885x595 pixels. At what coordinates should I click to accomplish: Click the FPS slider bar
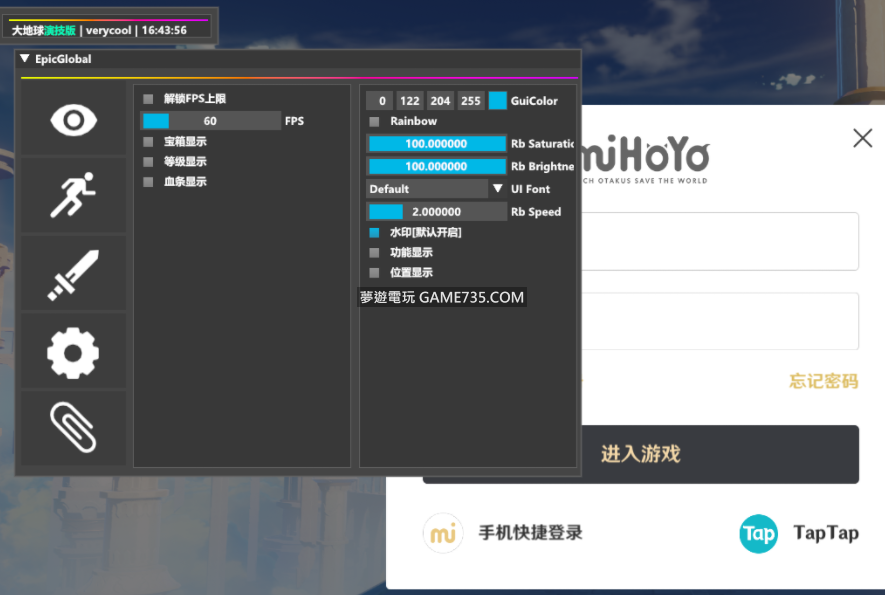(x=211, y=121)
